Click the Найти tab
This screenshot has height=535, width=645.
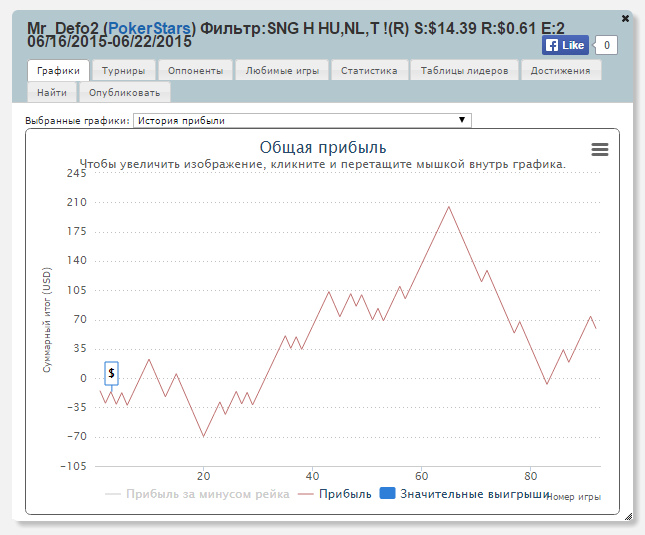click(52, 93)
